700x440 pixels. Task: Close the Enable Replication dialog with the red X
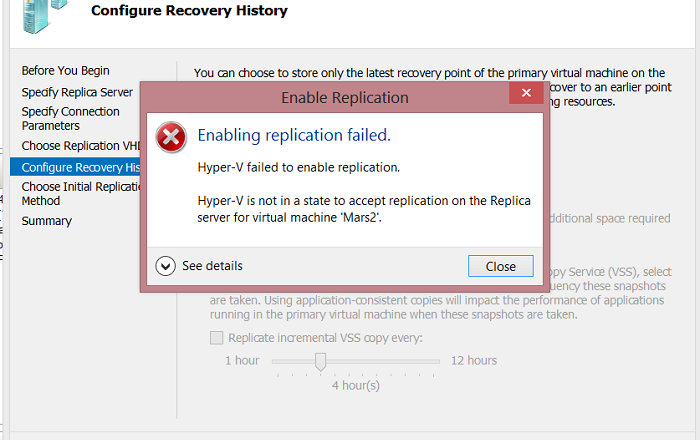[526, 97]
